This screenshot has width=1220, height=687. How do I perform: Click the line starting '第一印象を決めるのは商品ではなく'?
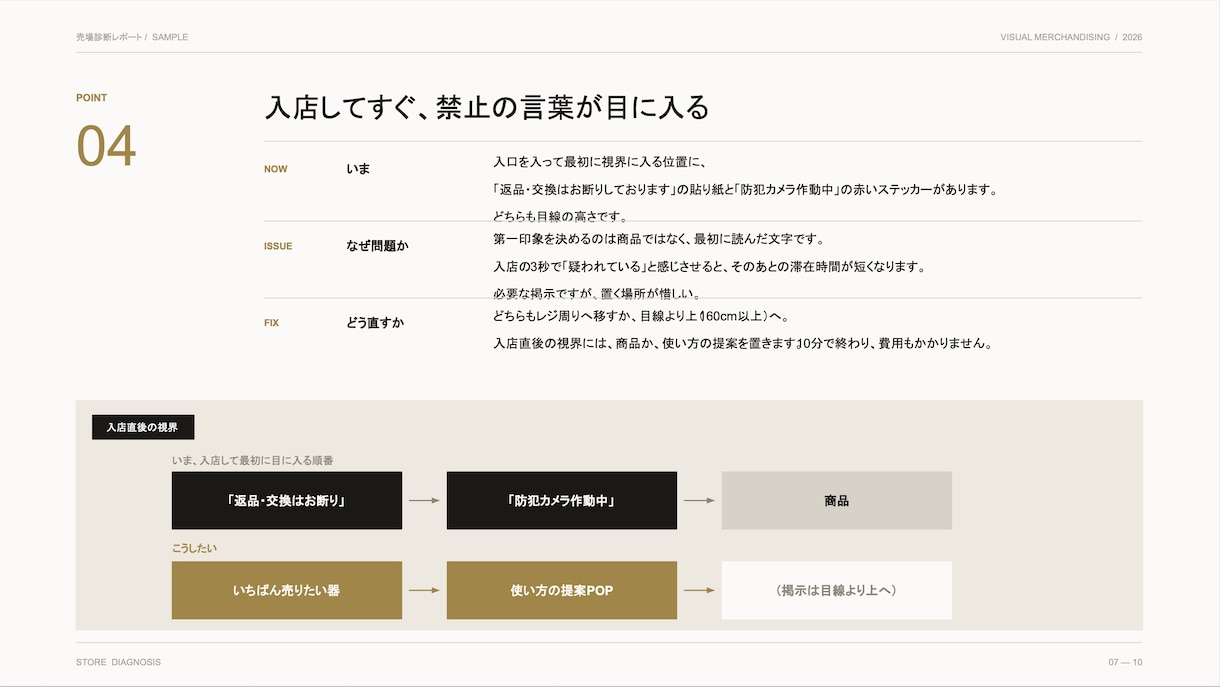658,239
